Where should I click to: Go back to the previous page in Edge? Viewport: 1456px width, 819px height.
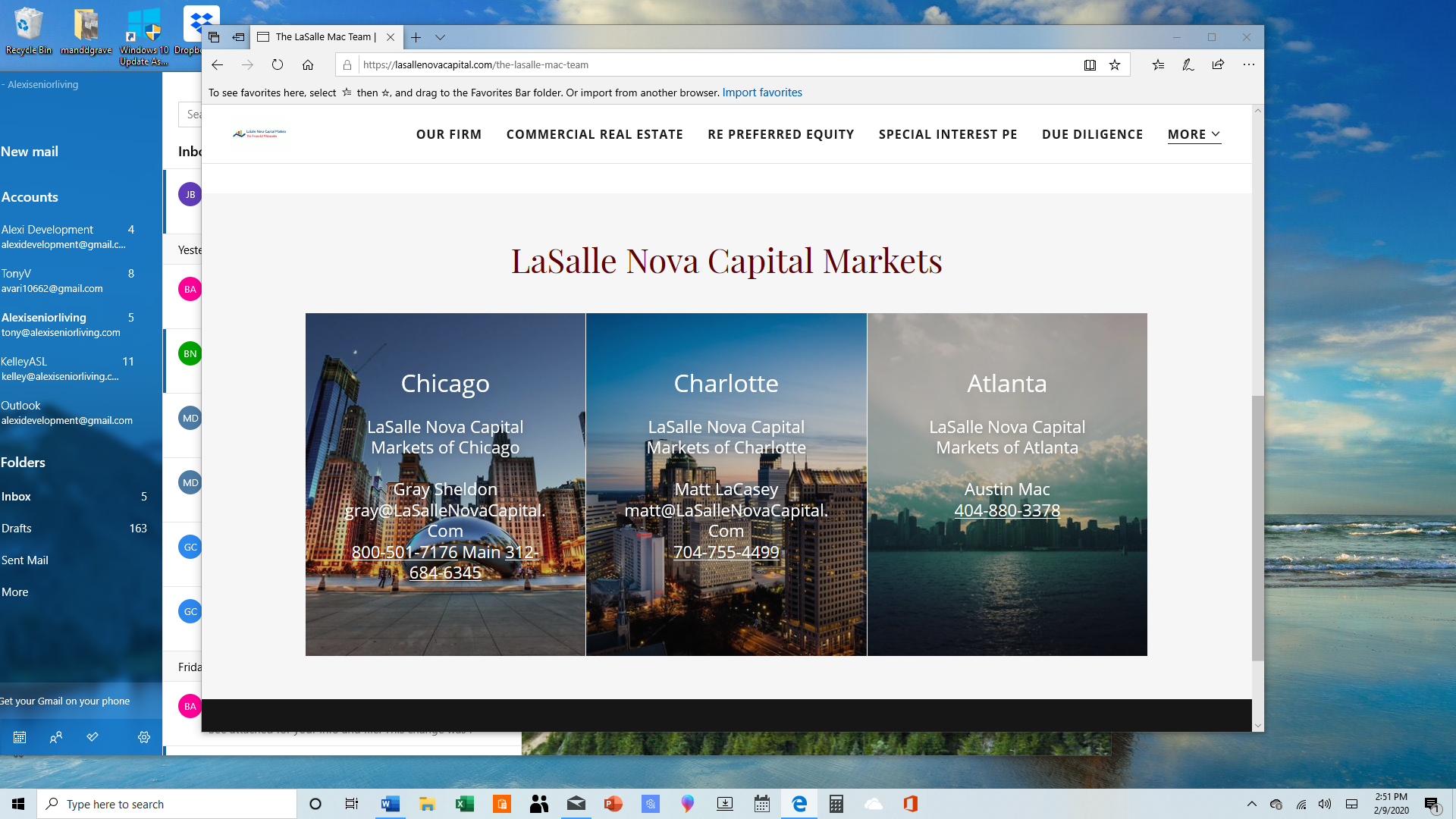pos(218,65)
